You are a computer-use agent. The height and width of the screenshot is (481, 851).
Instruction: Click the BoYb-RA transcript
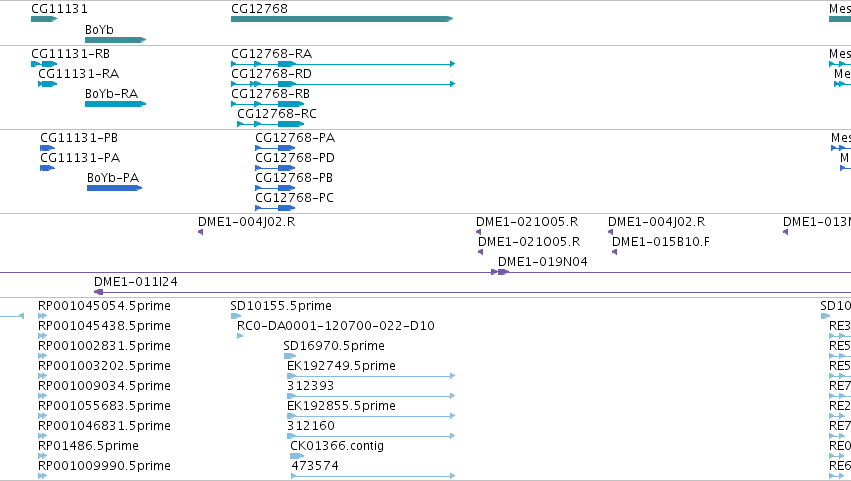[x=116, y=104]
